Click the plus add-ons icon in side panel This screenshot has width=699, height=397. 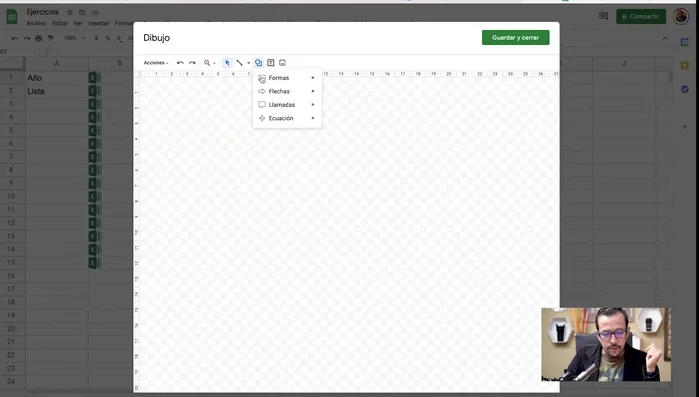coord(685,127)
